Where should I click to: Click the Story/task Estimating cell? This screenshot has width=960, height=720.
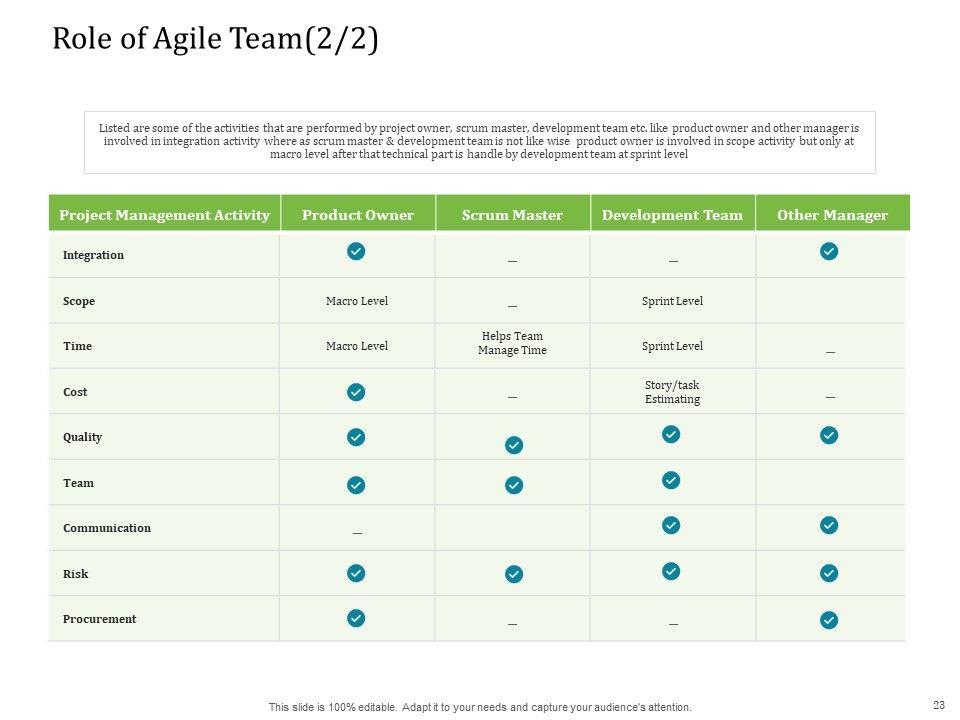672,392
